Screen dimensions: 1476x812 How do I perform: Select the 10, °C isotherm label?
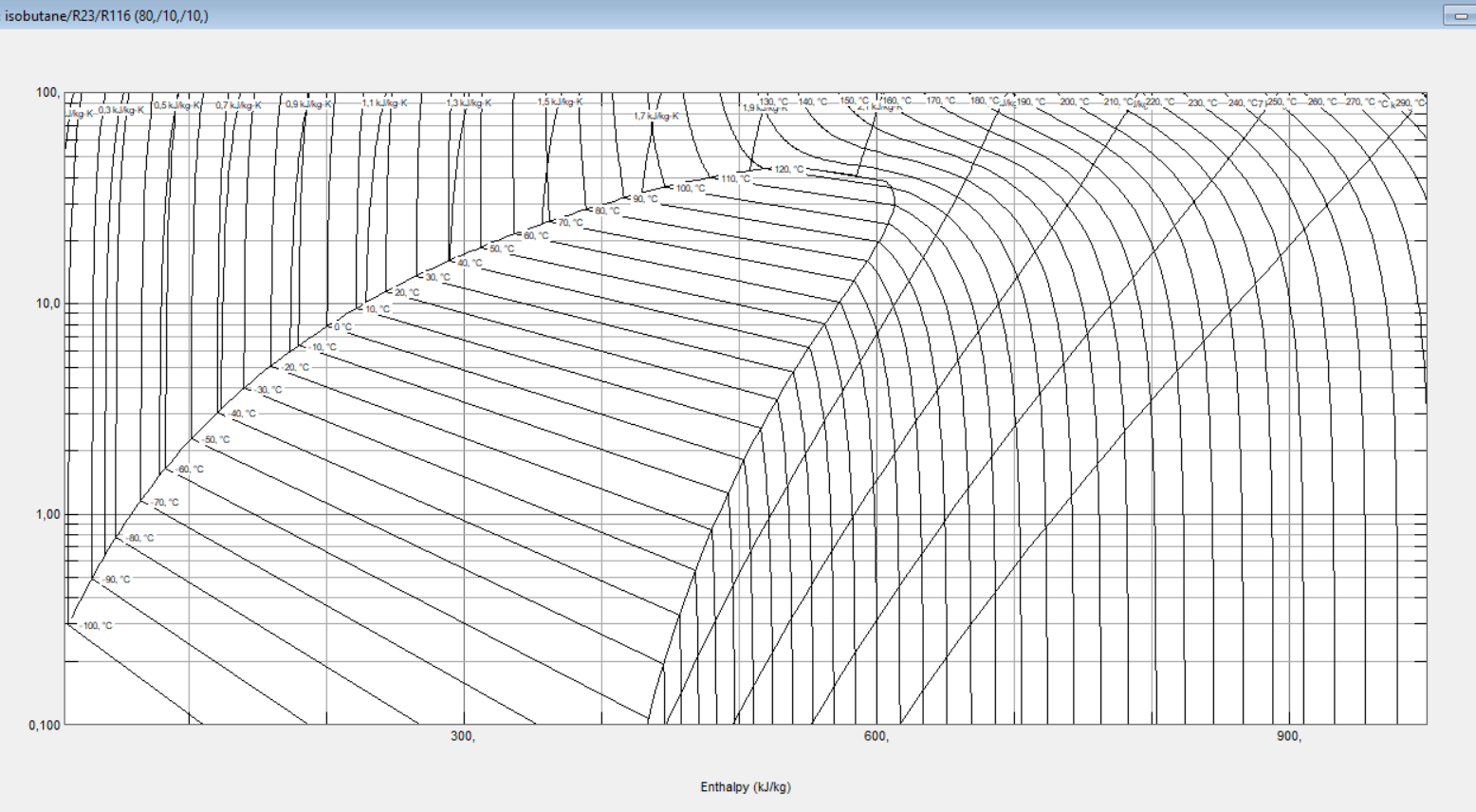click(x=377, y=309)
